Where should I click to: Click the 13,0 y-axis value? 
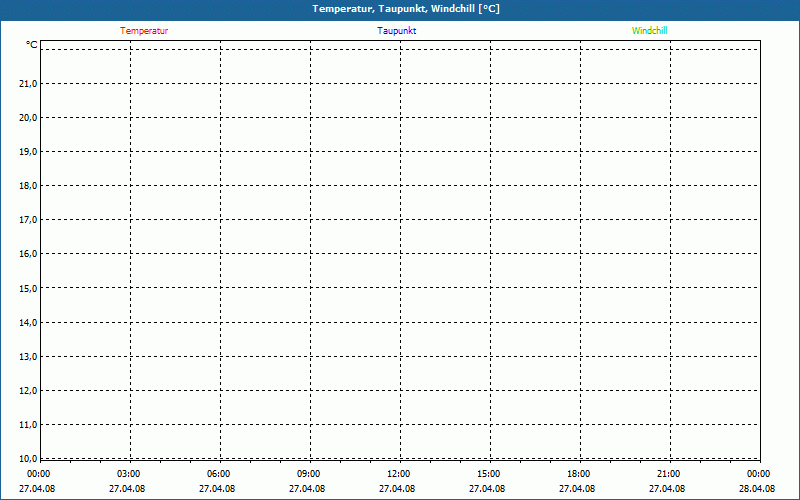coord(28,357)
